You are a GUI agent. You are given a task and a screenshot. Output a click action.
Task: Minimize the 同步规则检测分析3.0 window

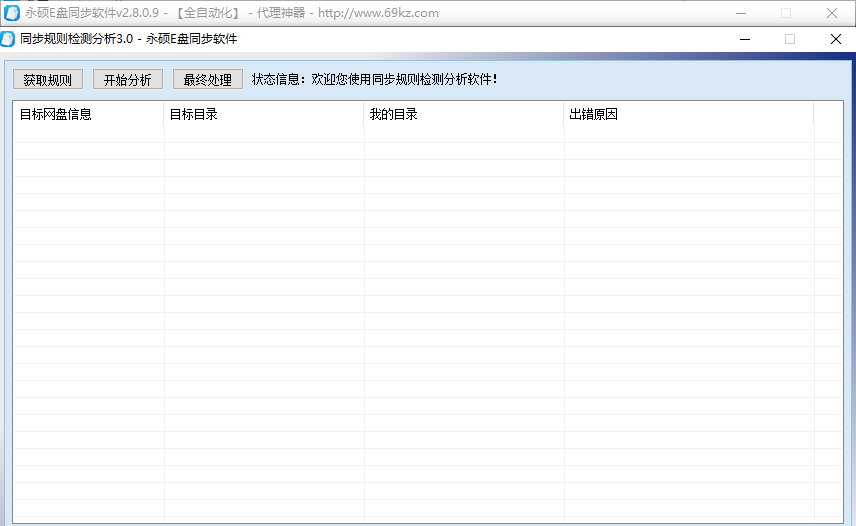745,39
